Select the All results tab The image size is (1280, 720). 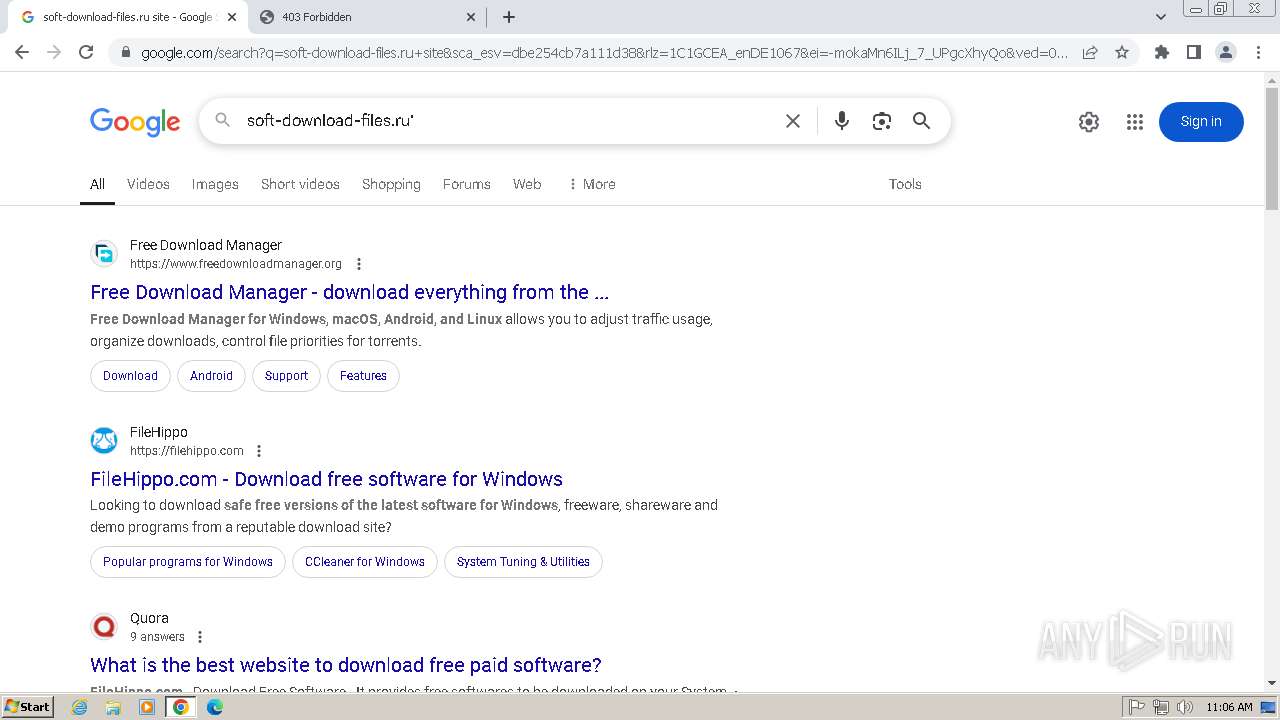tap(97, 184)
